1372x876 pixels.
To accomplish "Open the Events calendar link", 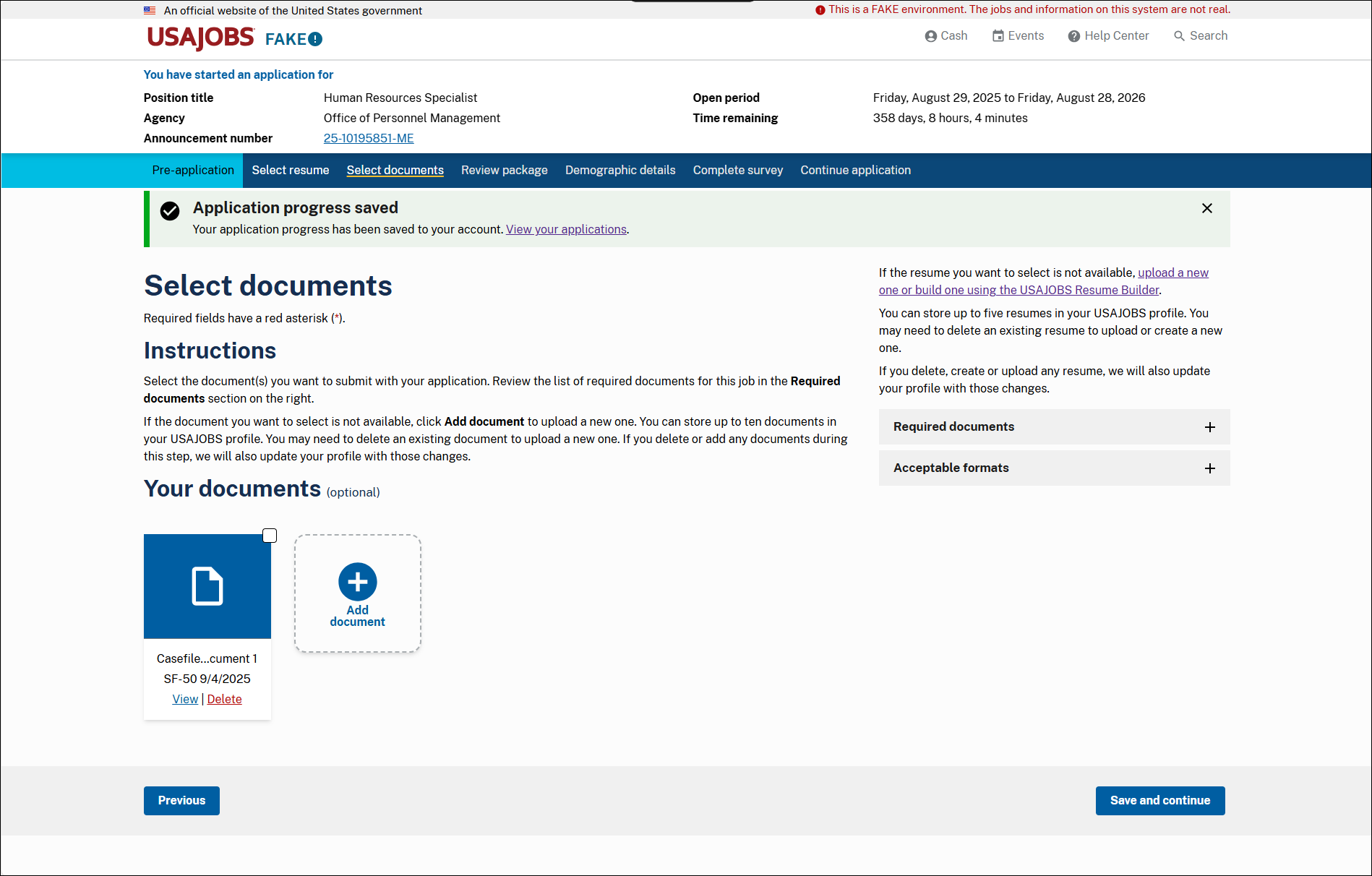I will pos(1018,36).
